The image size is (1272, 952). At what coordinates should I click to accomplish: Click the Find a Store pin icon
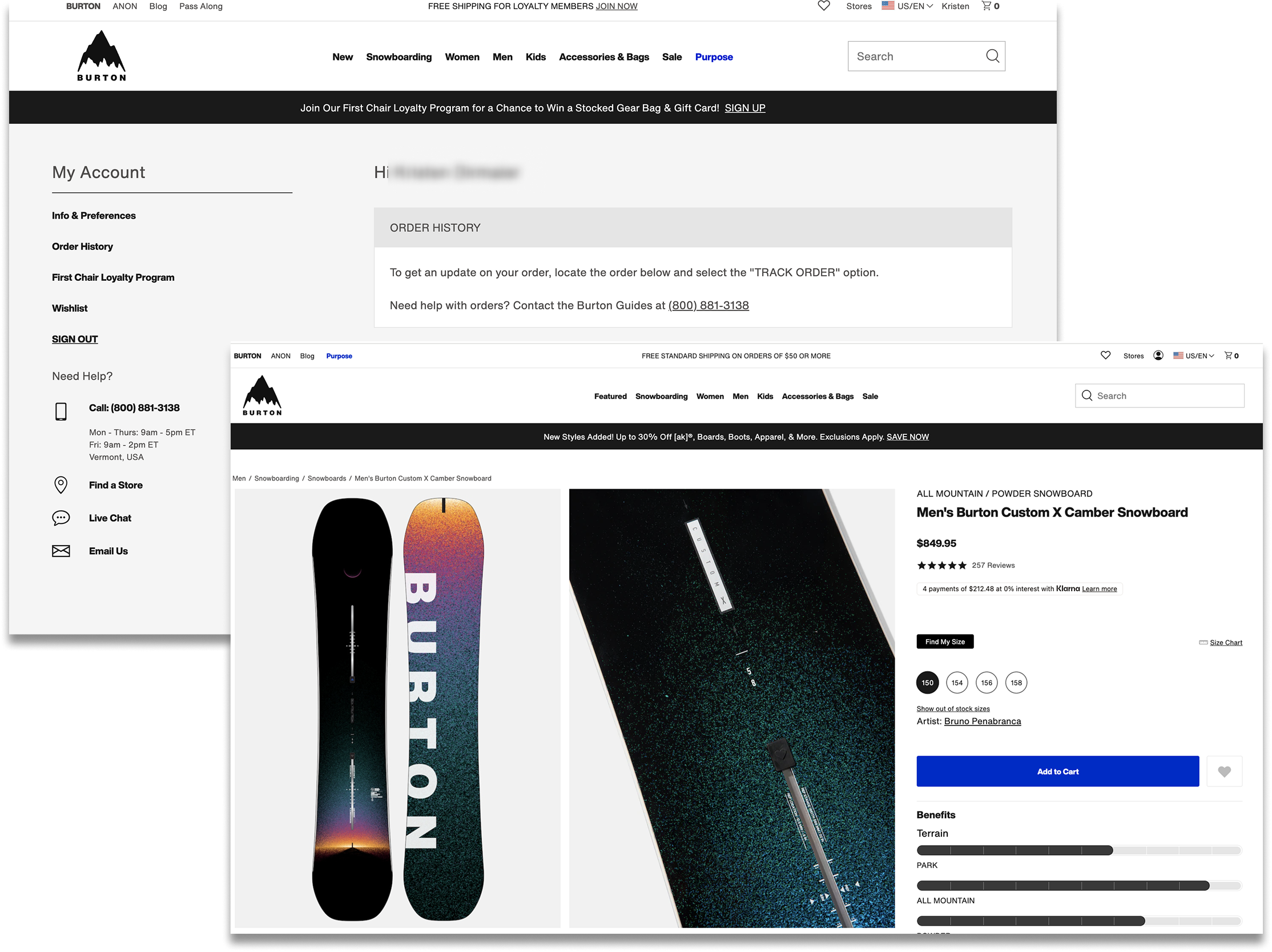[61, 485]
